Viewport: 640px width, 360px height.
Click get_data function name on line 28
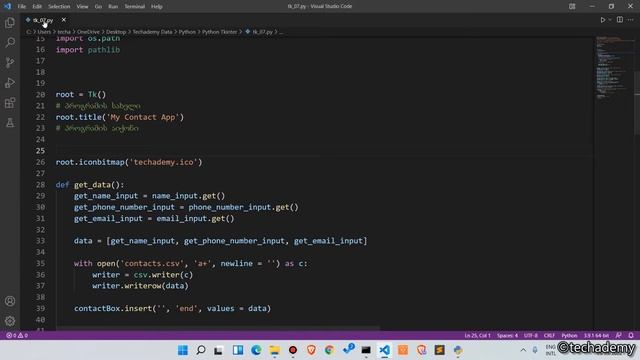pyautogui.click(x=92, y=184)
